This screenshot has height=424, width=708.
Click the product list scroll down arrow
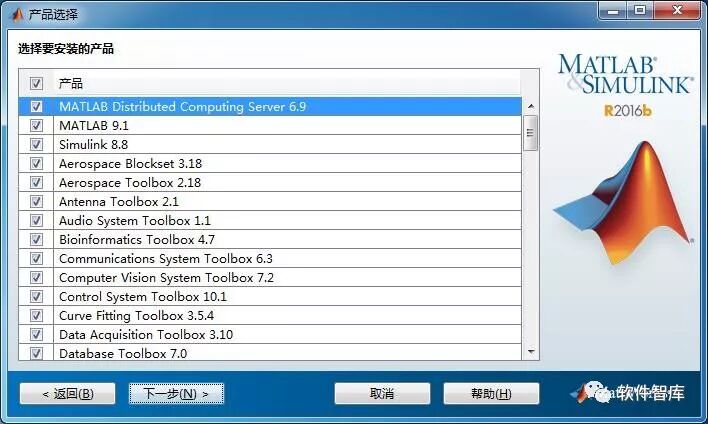[x=531, y=352]
